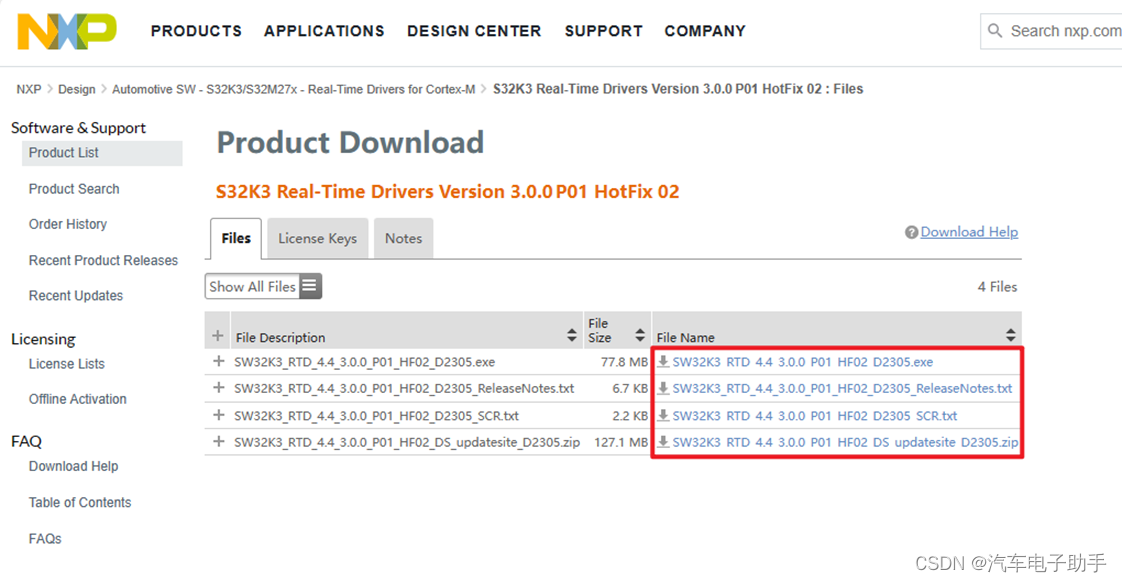This screenshot has width=1122, height=582.
Task: Expand the D2305.exe file description row
Action: pos(218,362)
